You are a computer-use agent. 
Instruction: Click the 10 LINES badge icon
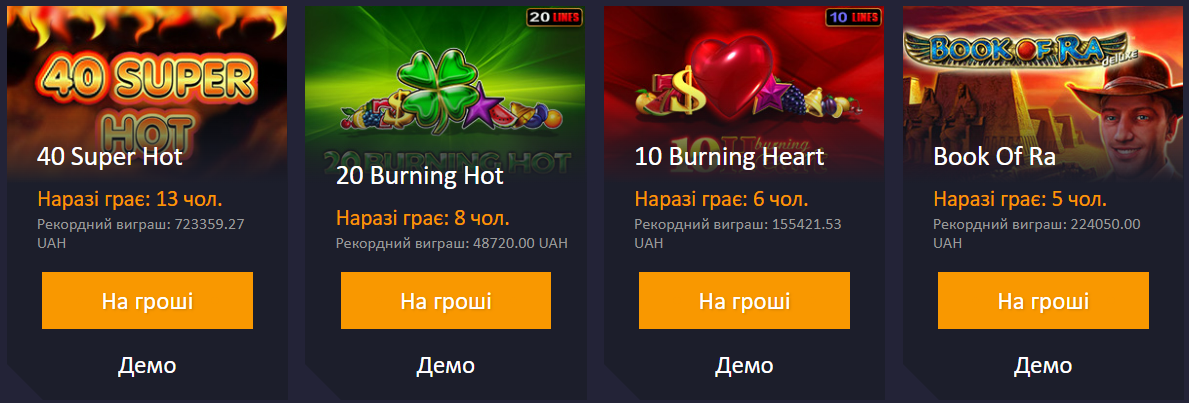pyautogui.click(x=852, y=17)
